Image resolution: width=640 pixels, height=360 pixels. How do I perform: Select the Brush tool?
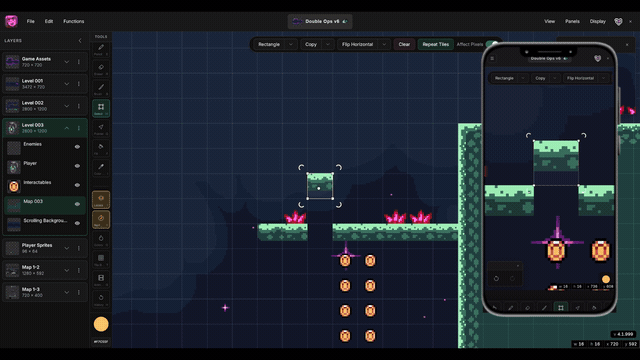click(x=101, y=89)
